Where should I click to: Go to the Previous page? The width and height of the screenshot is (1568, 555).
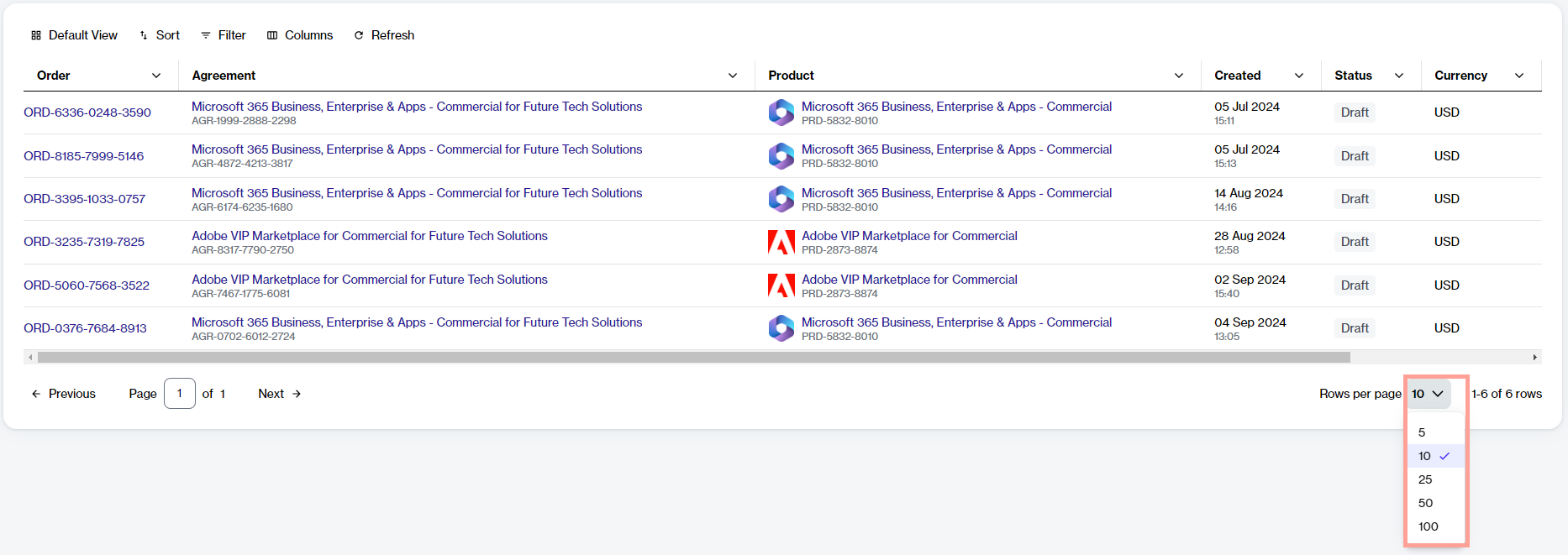[x=64, y=394]
